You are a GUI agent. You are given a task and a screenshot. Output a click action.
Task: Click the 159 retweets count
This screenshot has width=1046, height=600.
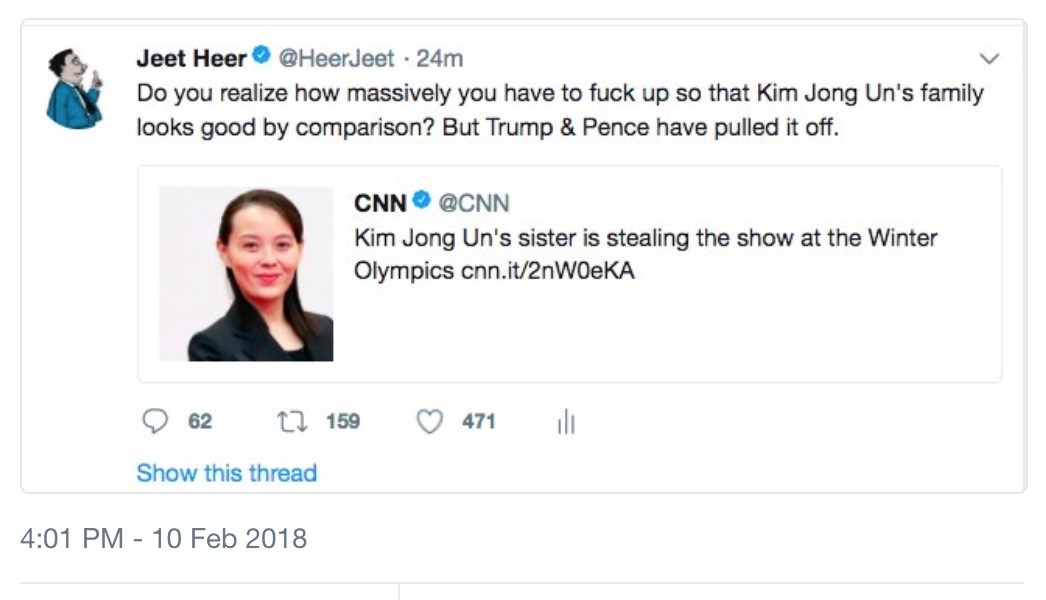[343, 421]
